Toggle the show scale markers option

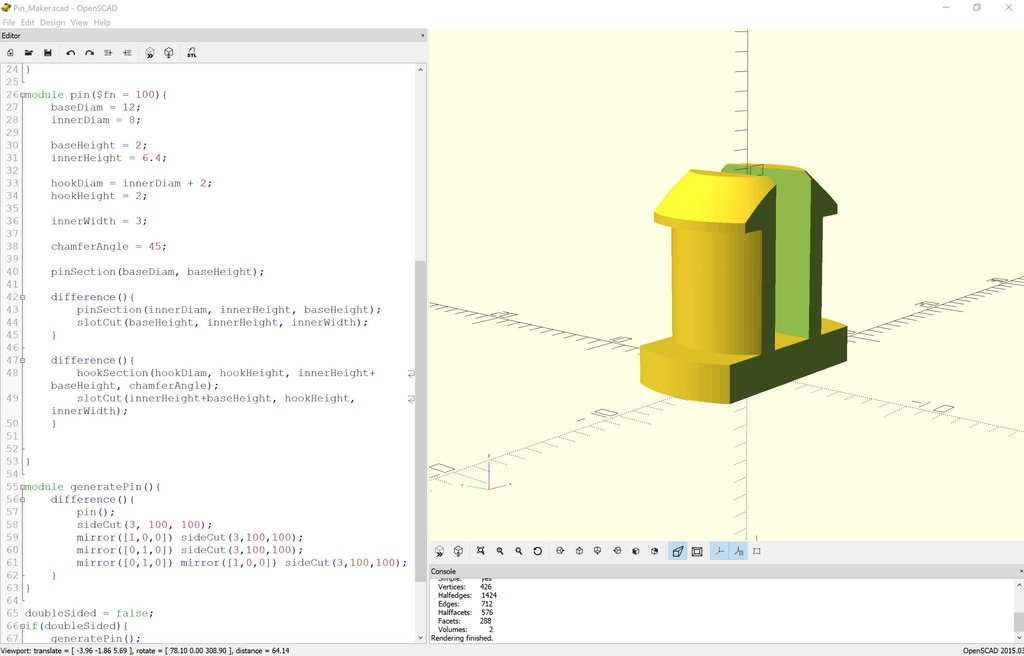point(738,550)
